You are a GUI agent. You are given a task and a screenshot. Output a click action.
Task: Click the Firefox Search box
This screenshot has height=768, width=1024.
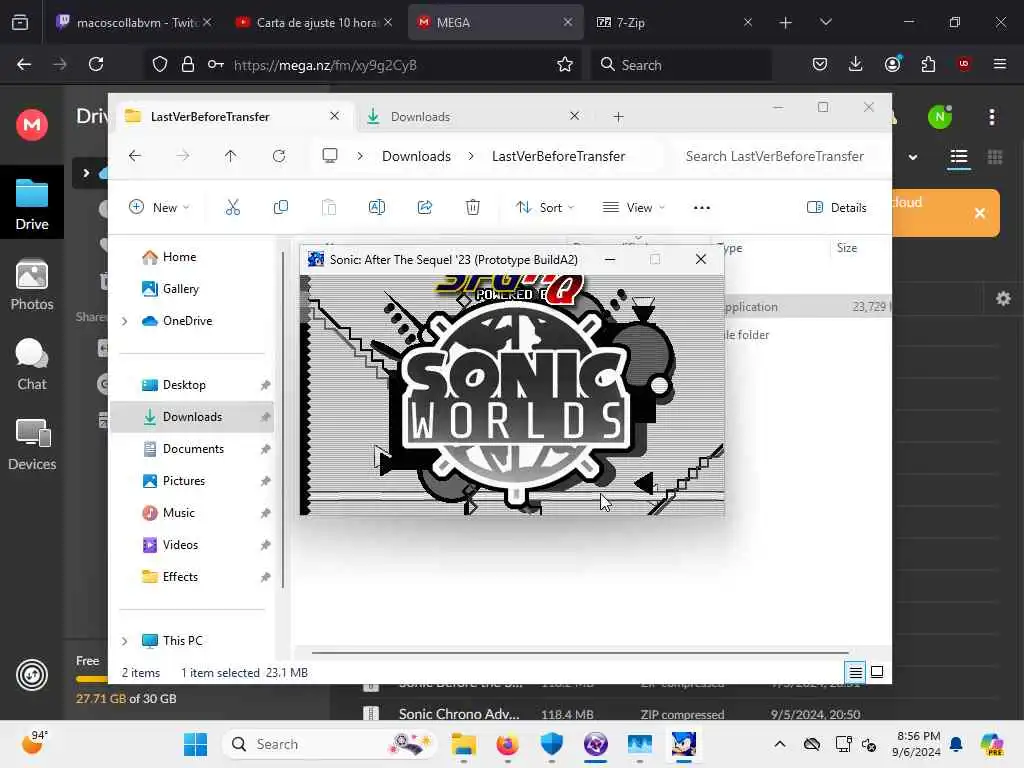(681, 65)
